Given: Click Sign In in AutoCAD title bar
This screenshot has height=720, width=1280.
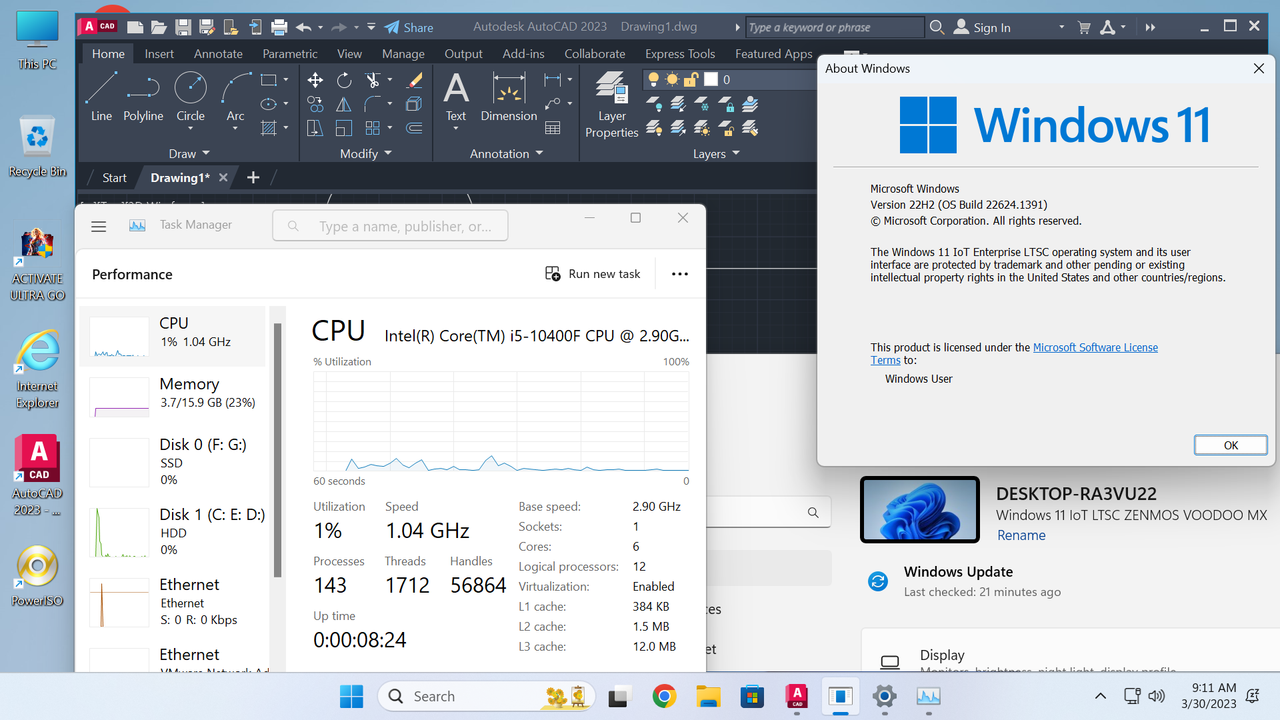Looking at the screenshot, I should point(982,27).
